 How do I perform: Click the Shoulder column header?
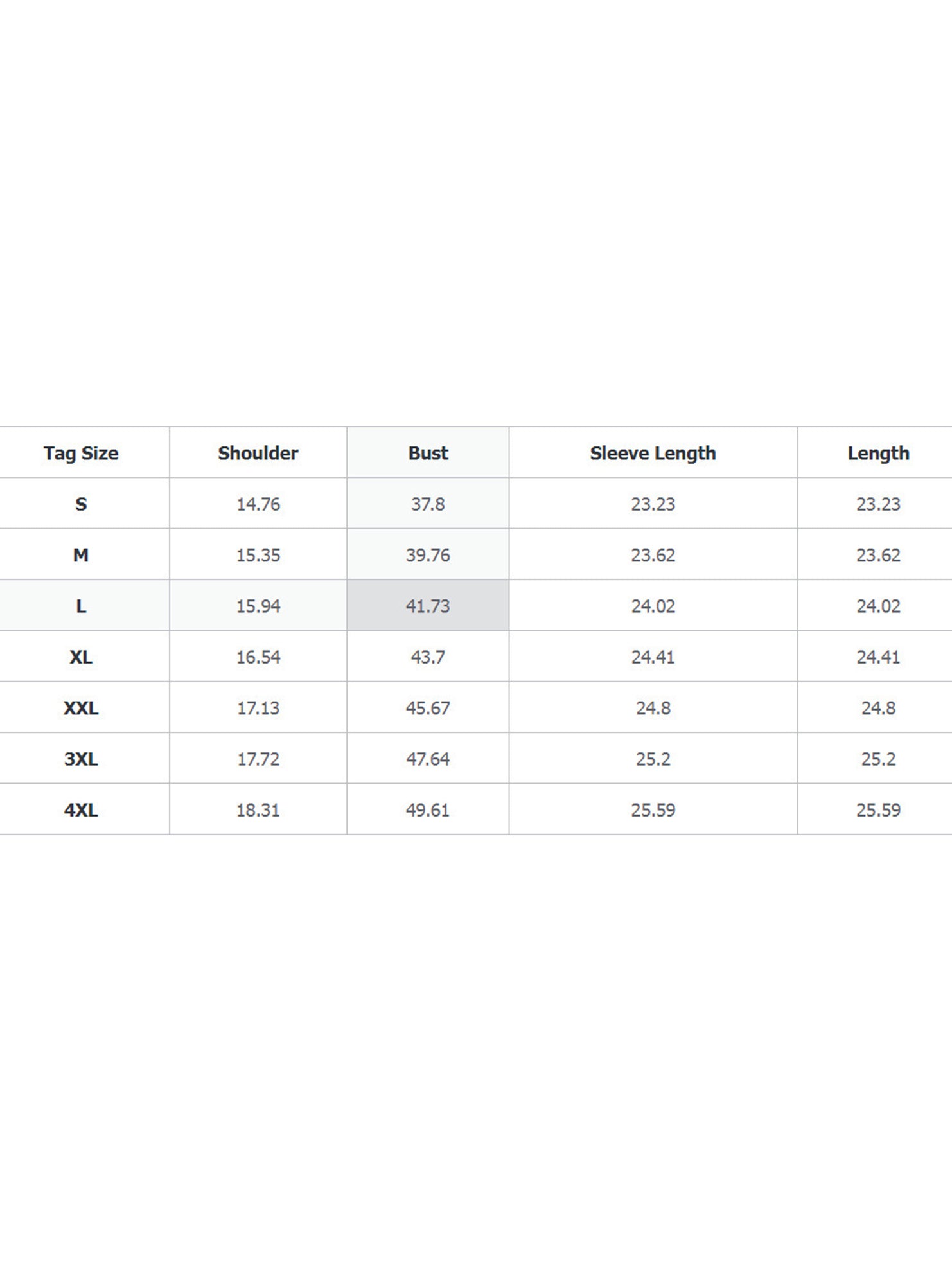tap(258, 453)
